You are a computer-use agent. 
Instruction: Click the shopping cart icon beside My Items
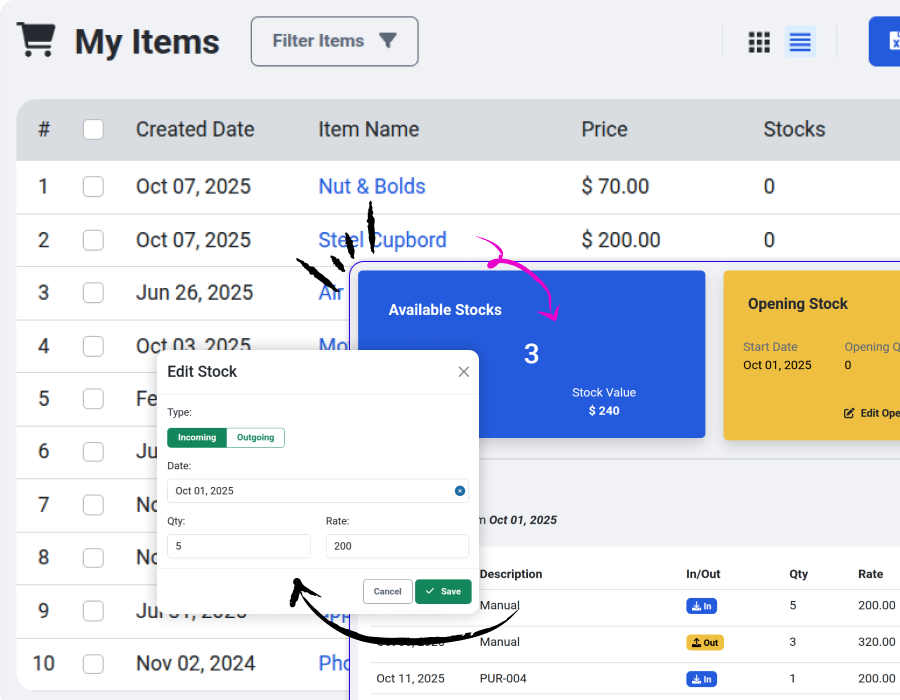click(x=37, y=38)
